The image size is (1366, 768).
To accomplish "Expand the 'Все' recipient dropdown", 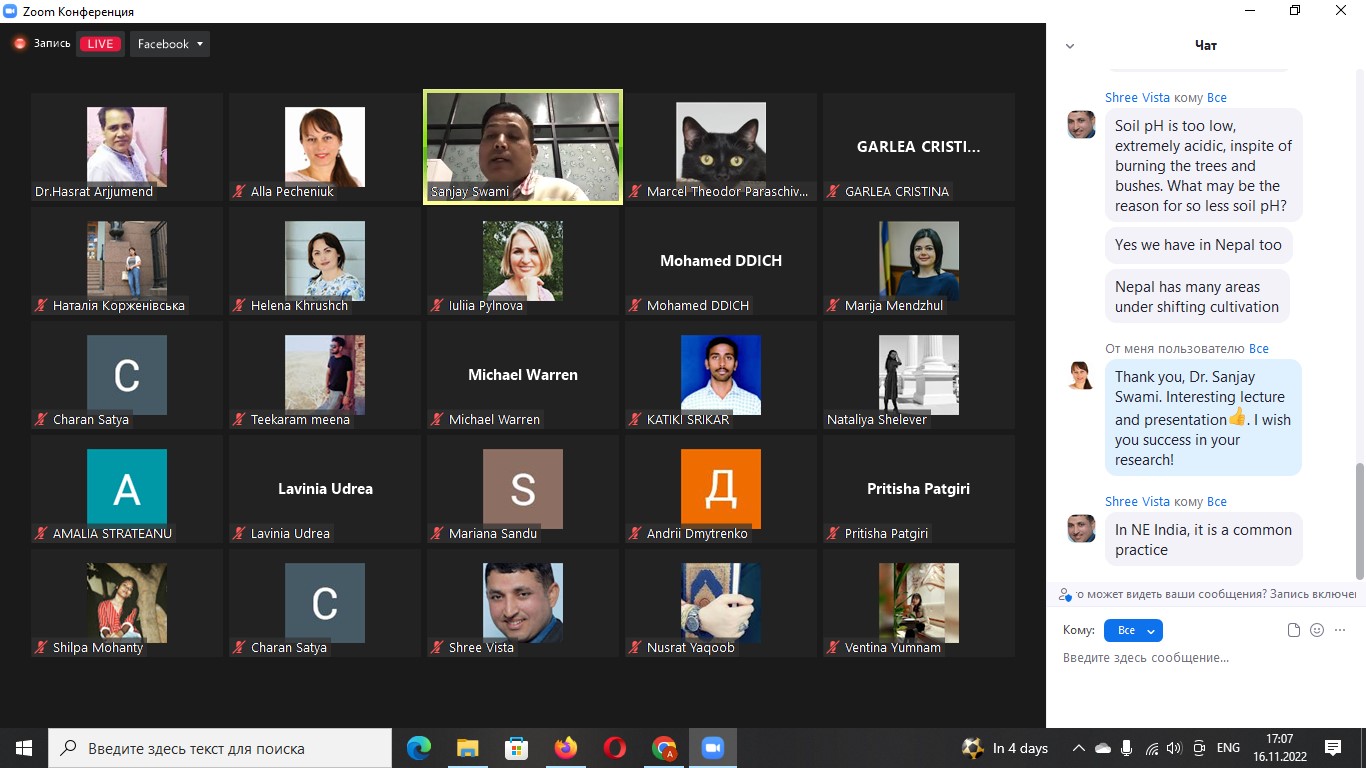I will (x=1133, y=630).
